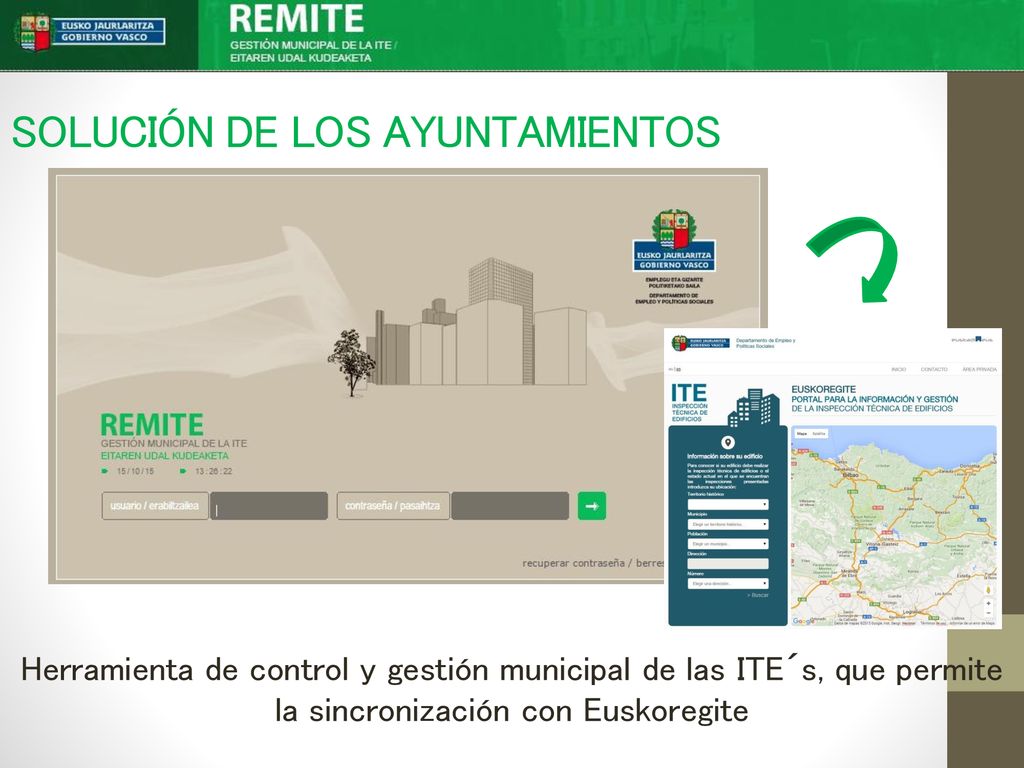Viewport: 1024px width, 768px height.
Task: Click Bilbao on the map
Action: [x=850, y=475]
